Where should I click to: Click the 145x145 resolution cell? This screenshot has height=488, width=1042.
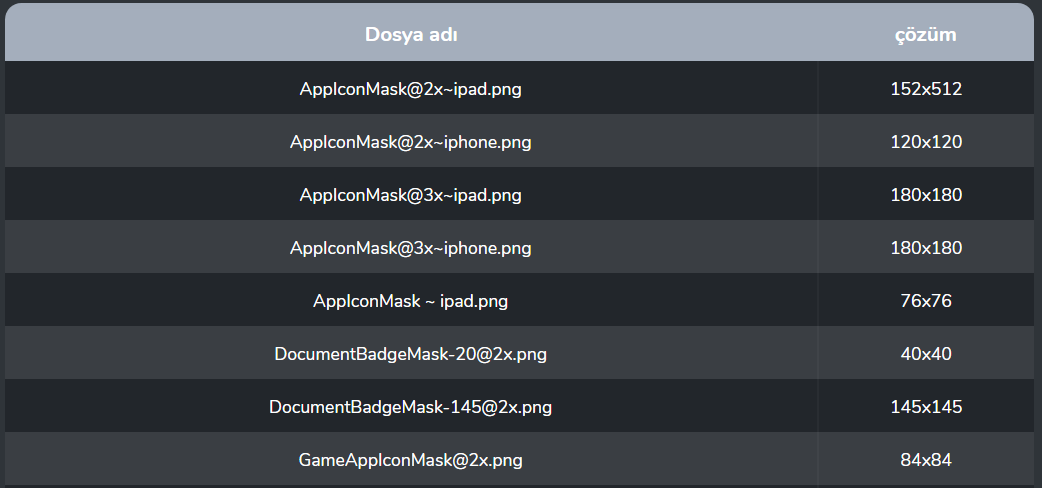(x=926, y=407)
